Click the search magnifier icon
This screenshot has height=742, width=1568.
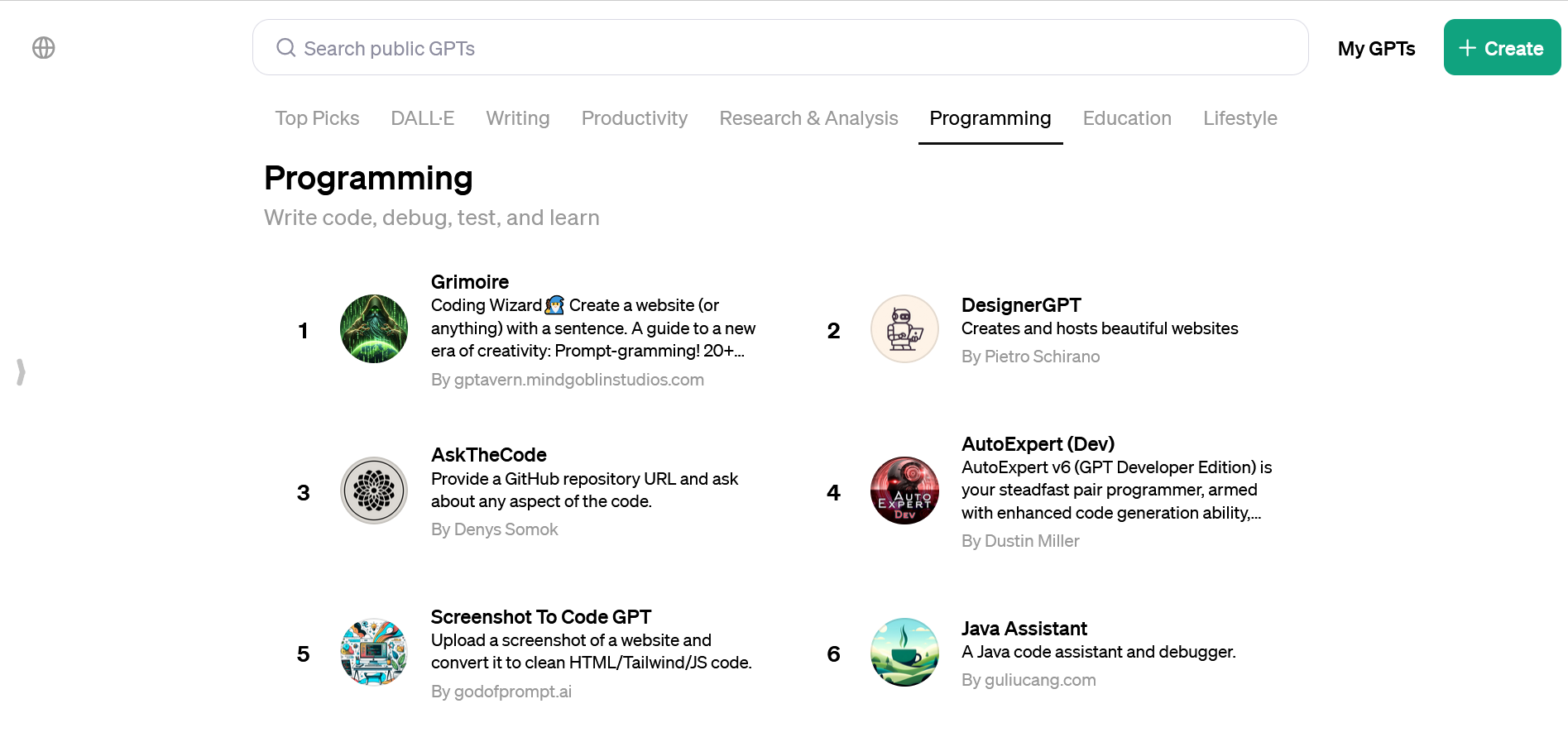point(285,48)
